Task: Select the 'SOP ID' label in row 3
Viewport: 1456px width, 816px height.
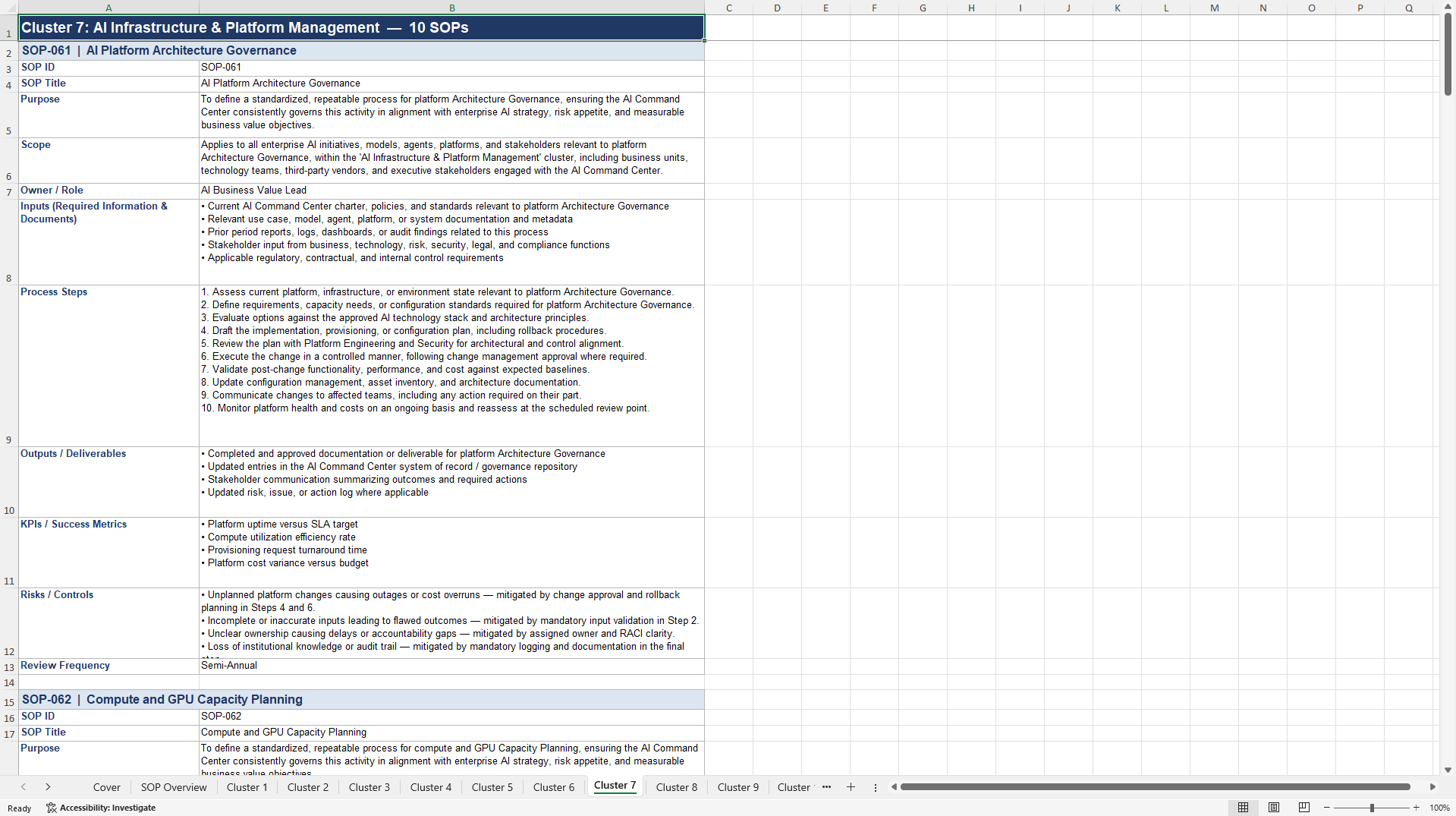Action: coord(108,68)
